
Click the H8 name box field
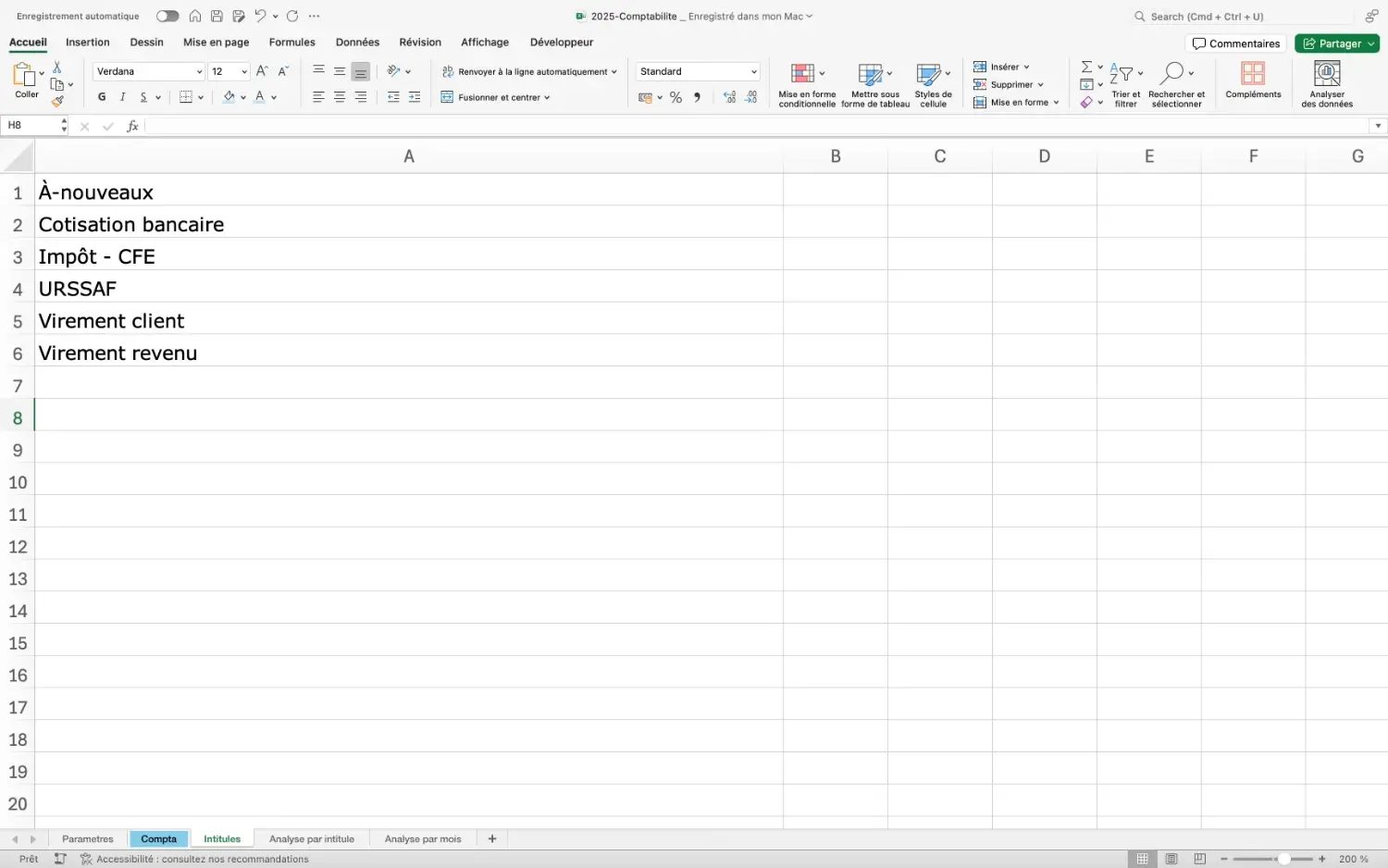32,126
